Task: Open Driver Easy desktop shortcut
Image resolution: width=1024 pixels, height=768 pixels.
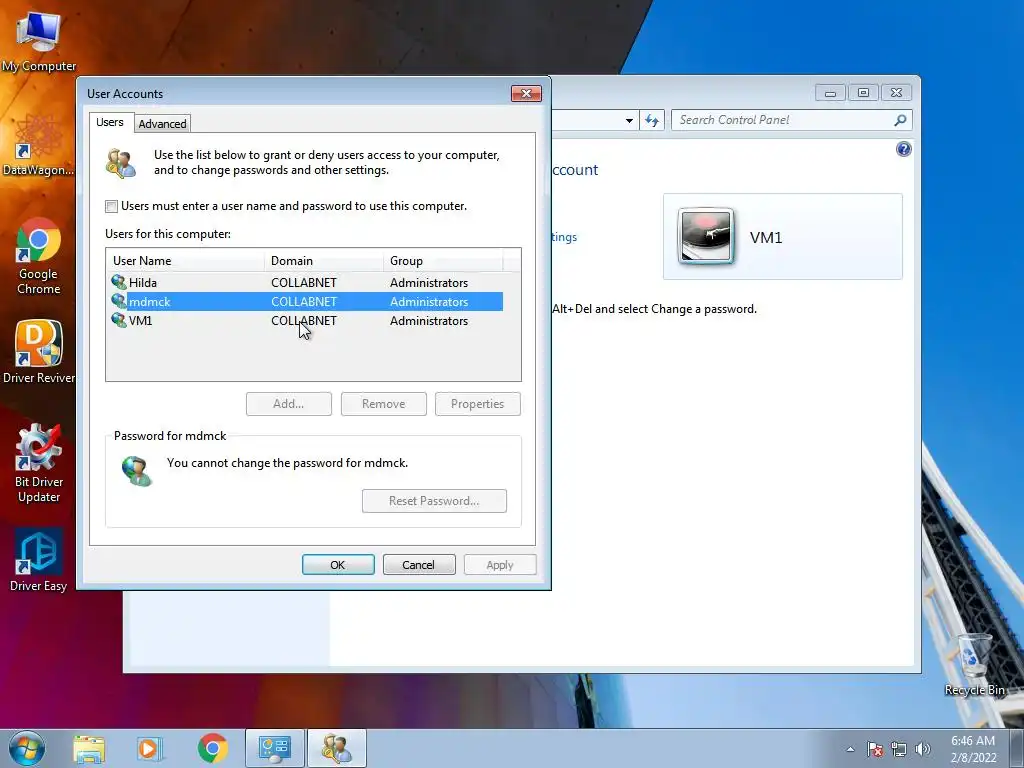Action: pyautogui.click(x=38, y=560)
